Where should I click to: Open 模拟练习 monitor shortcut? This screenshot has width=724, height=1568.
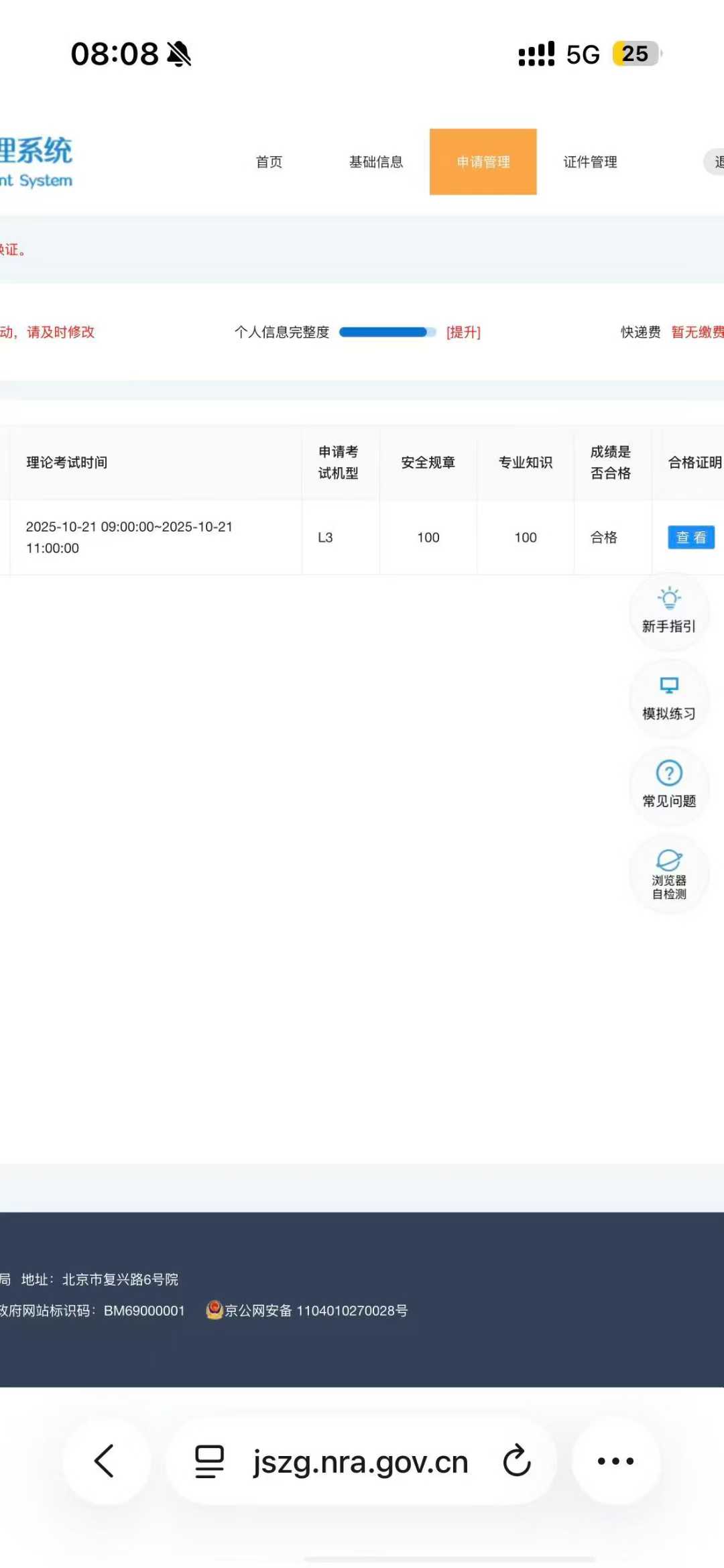point(668,698)
